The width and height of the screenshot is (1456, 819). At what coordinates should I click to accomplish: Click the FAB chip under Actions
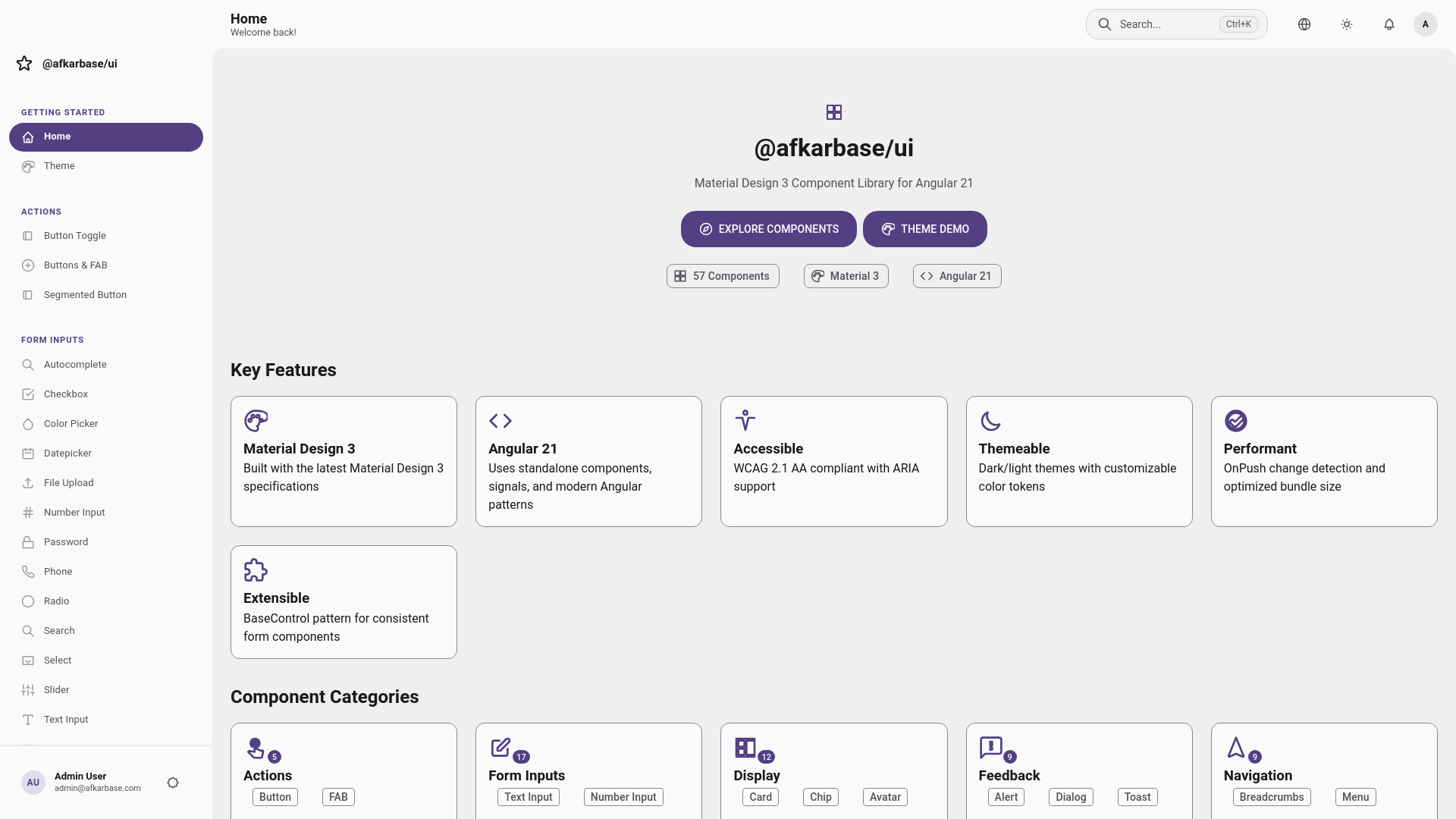338,797
